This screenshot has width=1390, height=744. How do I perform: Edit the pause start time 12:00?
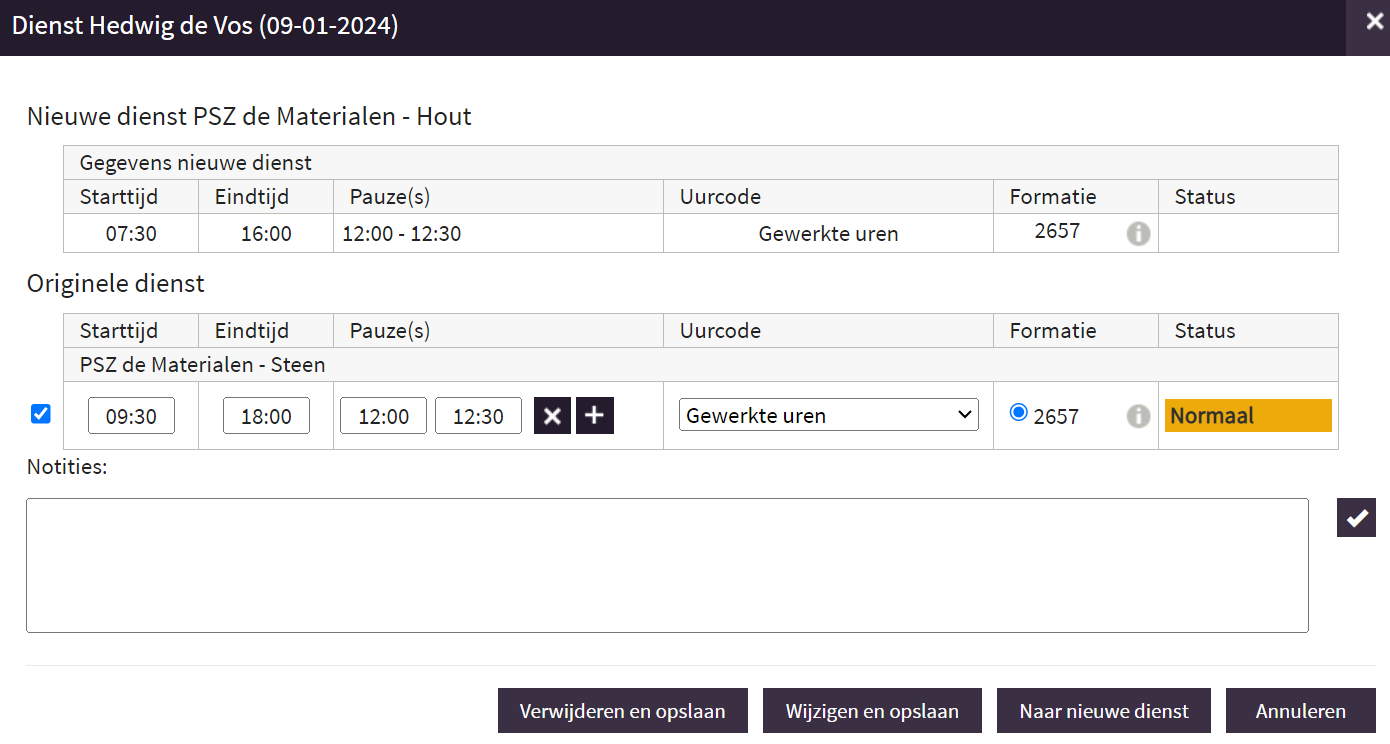point(383,416)
